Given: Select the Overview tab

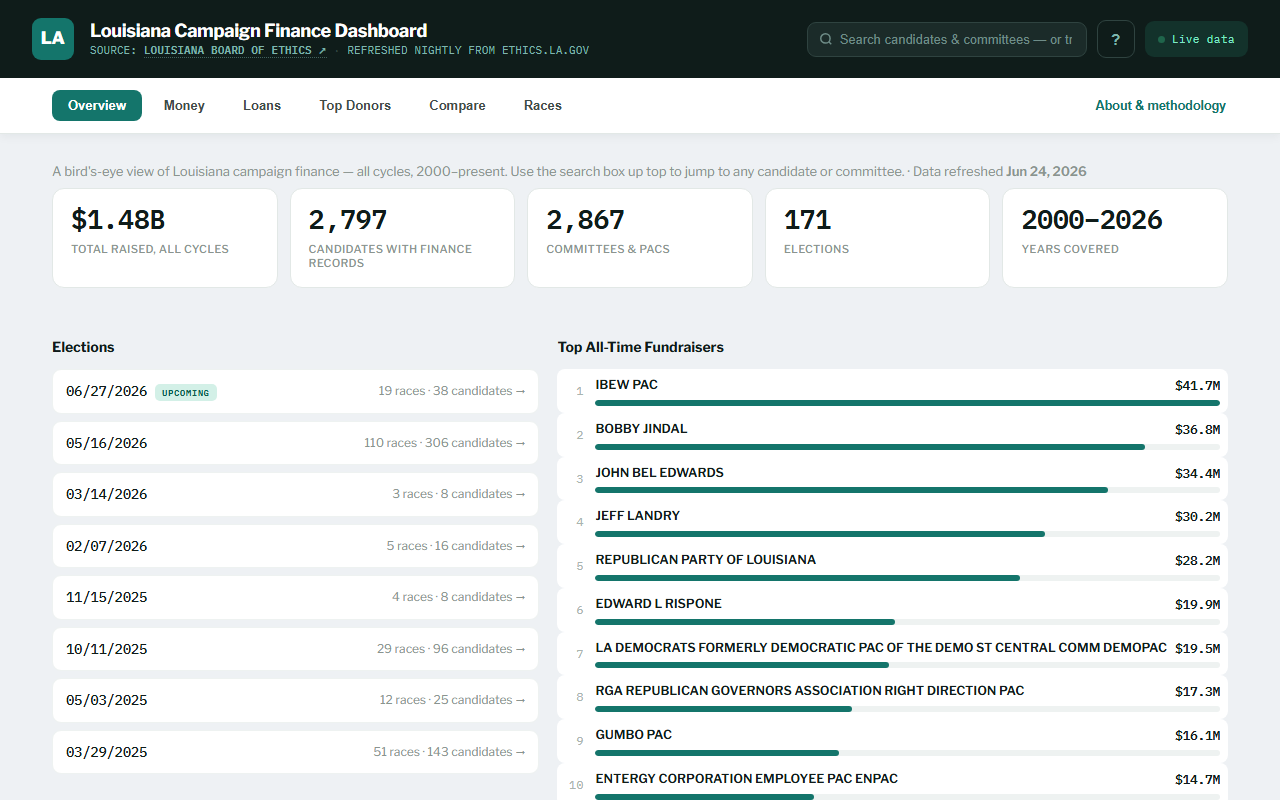Looking at the screenshot, I should [x=97, y=105].
